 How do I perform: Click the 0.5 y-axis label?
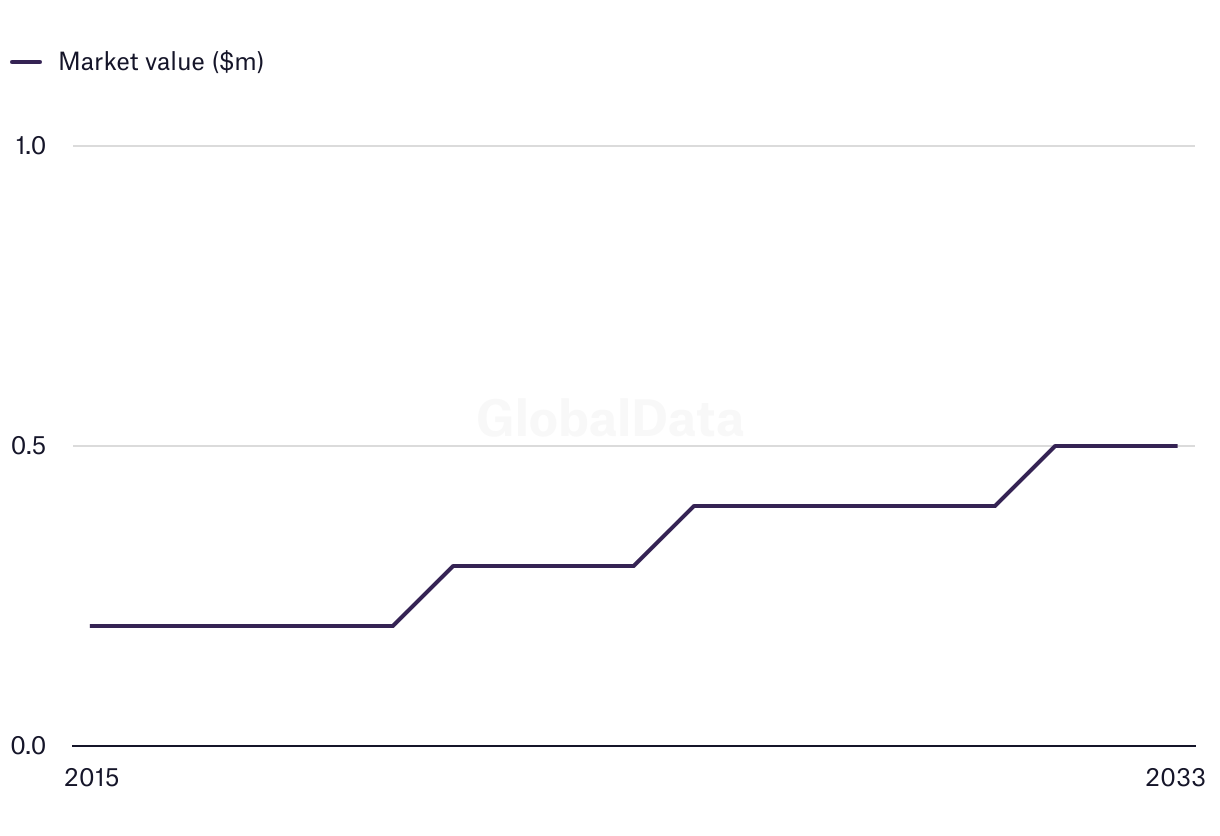point(30,446)
